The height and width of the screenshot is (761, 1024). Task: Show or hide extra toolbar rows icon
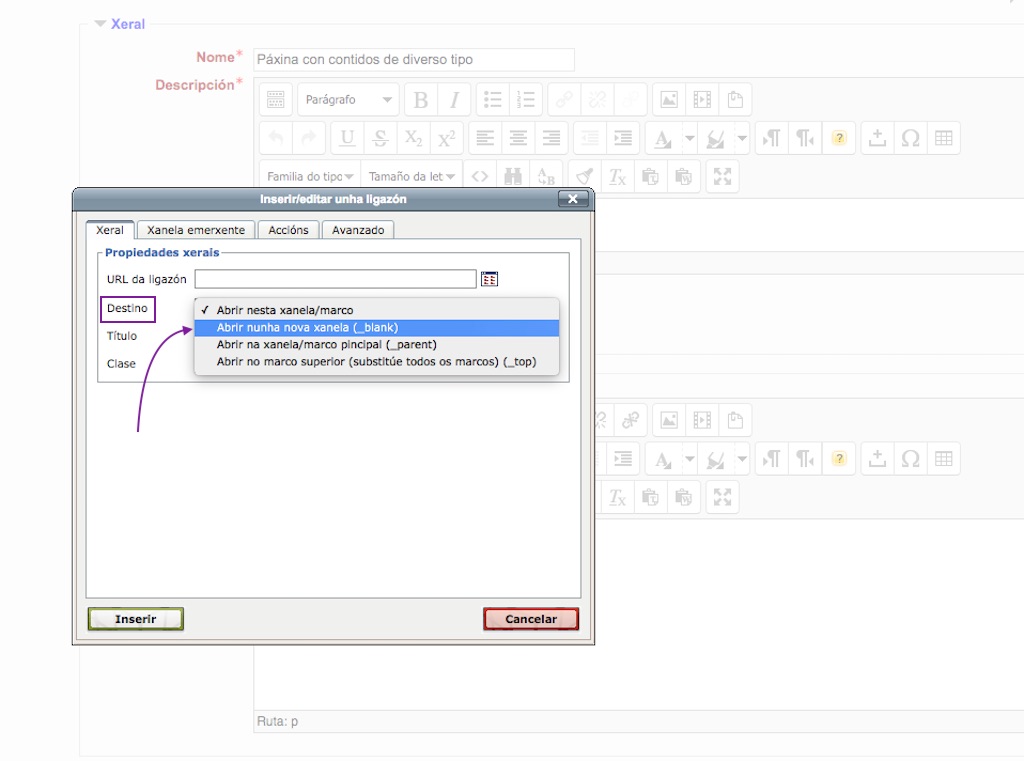(x=276, y=100)
